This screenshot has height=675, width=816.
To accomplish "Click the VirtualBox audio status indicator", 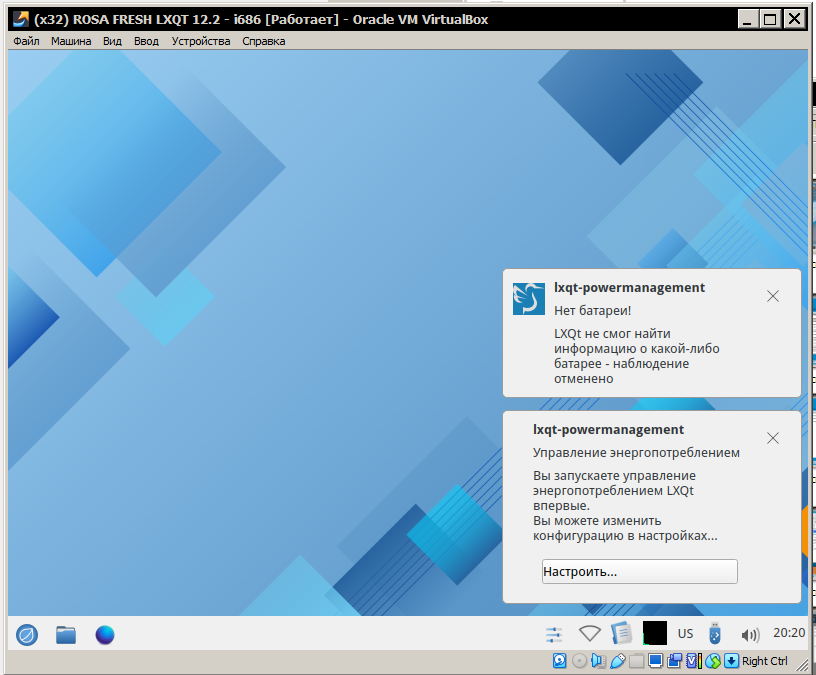I will click(598, 661).
